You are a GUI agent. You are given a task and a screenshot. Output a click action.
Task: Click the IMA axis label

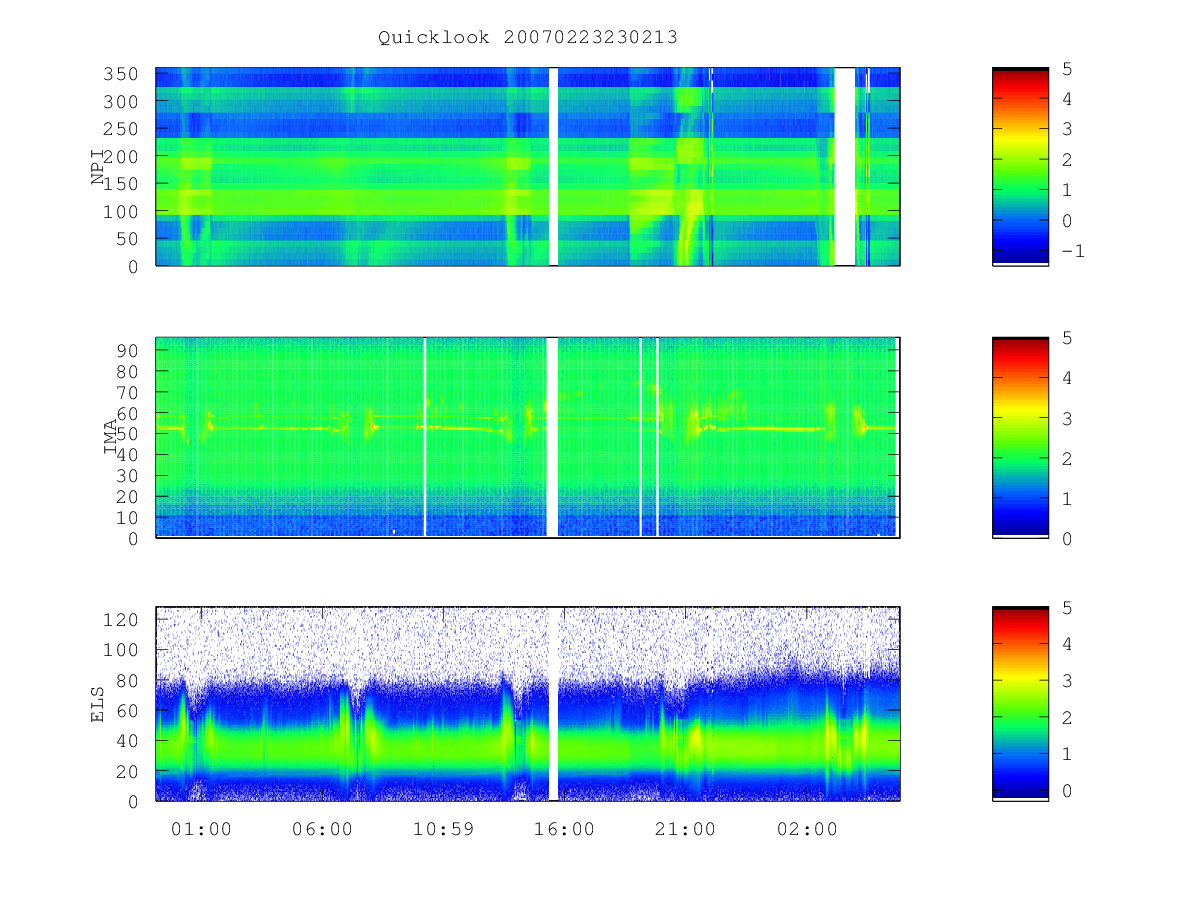(x=111, y=437)
